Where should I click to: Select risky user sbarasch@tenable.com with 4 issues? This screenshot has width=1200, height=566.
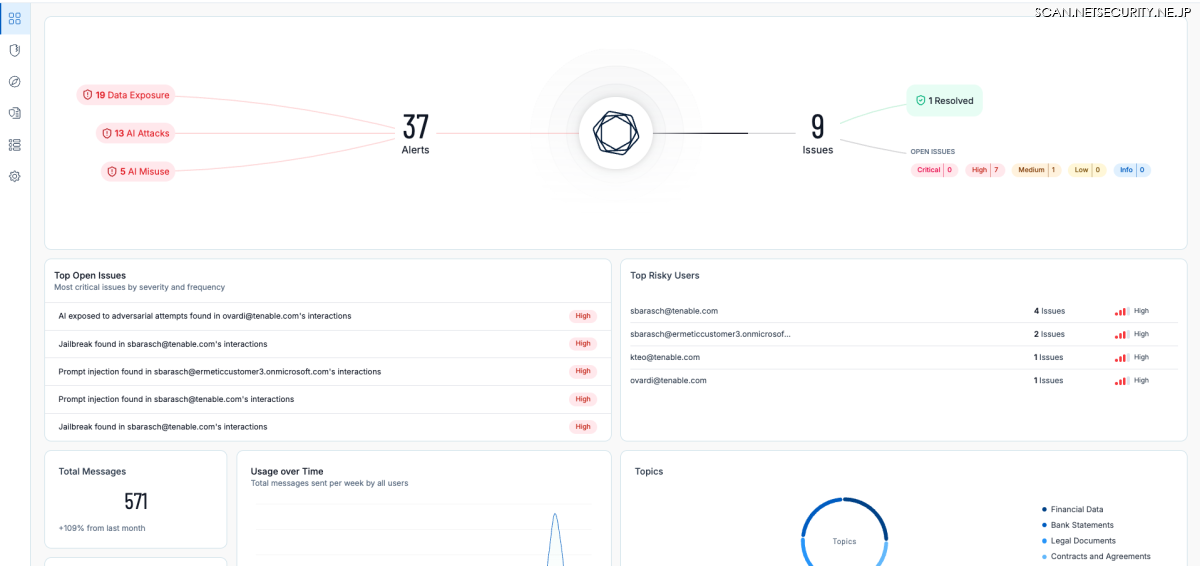point(674,311)
